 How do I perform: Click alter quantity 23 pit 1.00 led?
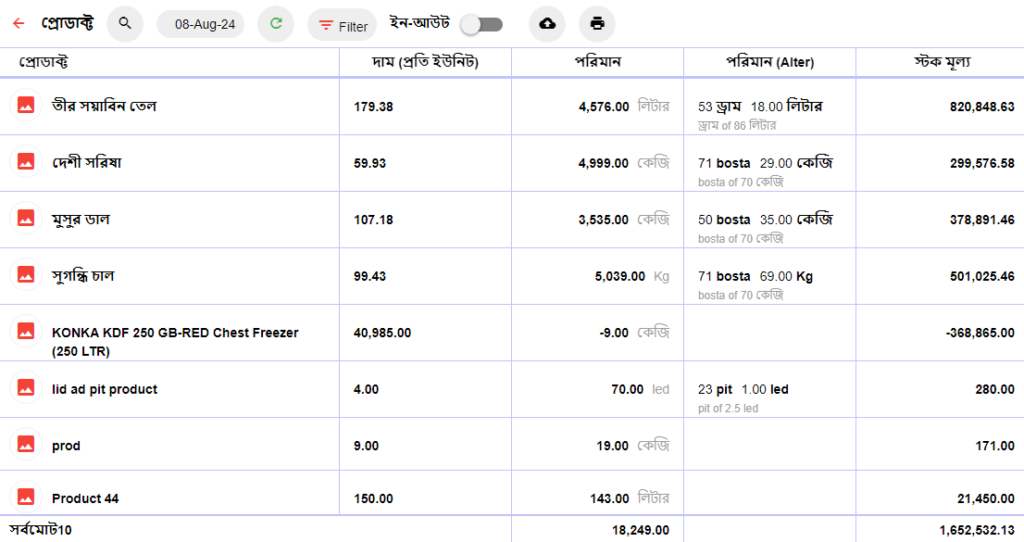click(743, 389)
